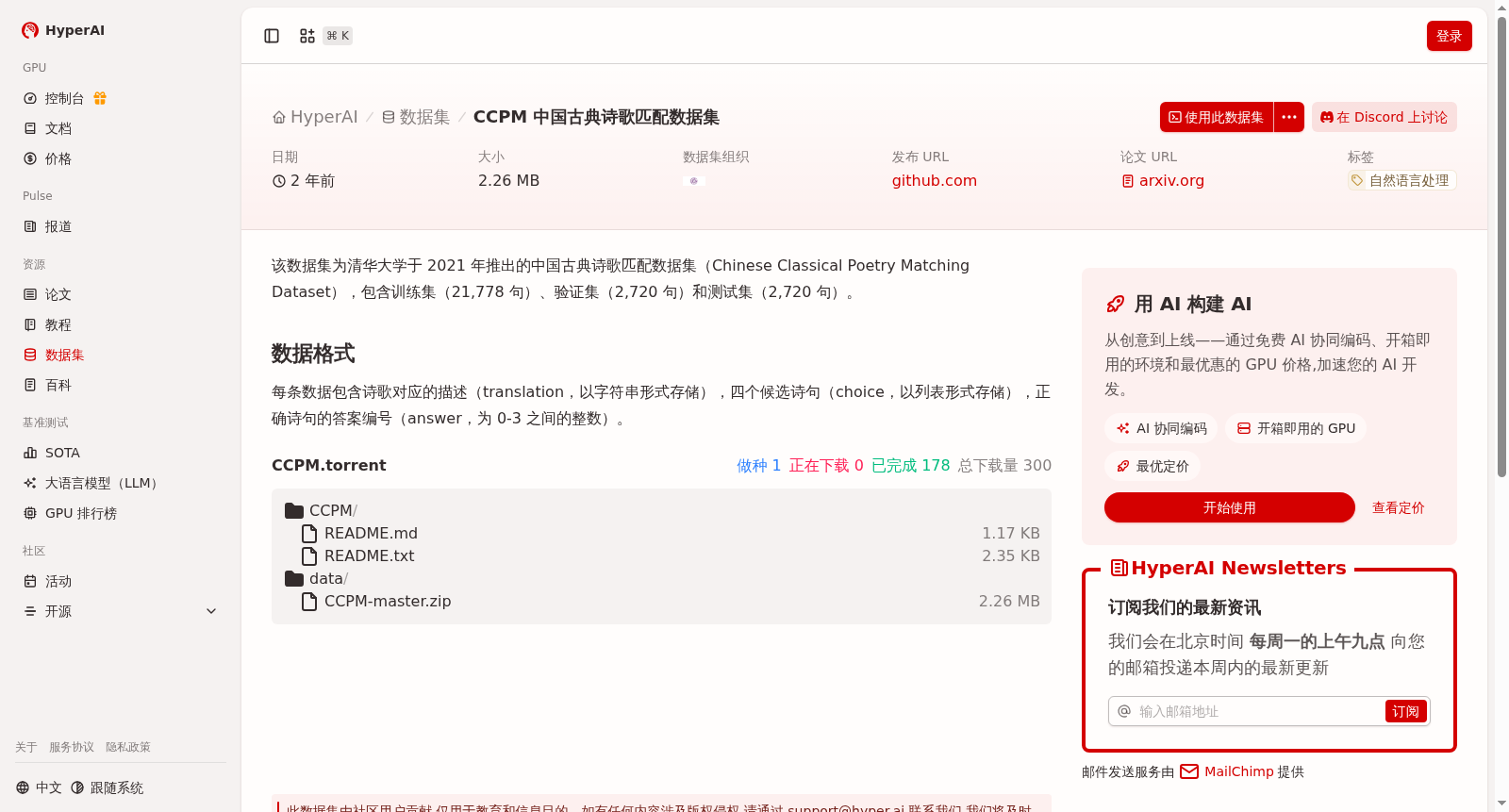Viewport: 1509px width, 812px height.
Task: Open the github.com release link
Action: click(935, 180)
